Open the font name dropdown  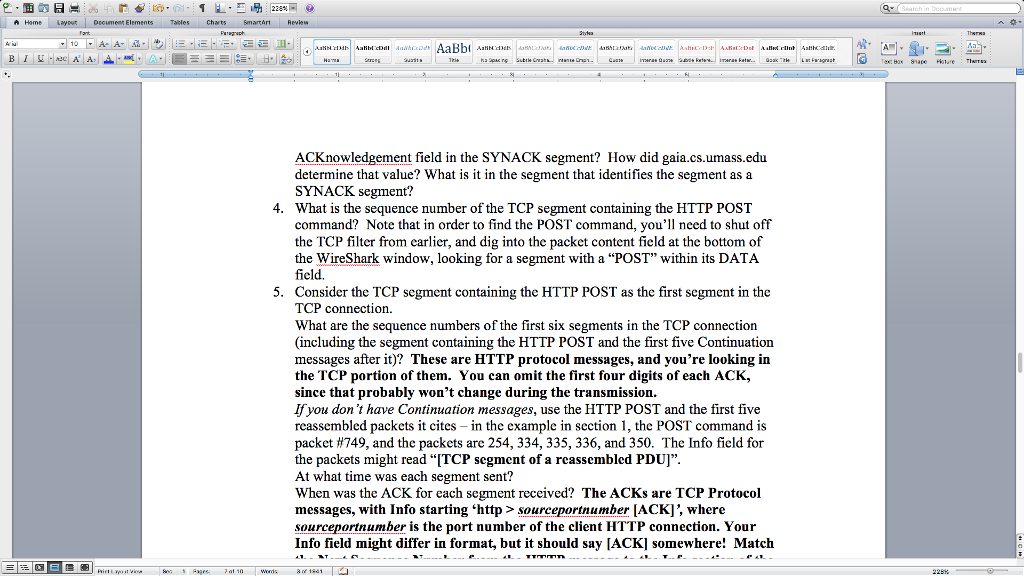[x=62, y=44]
